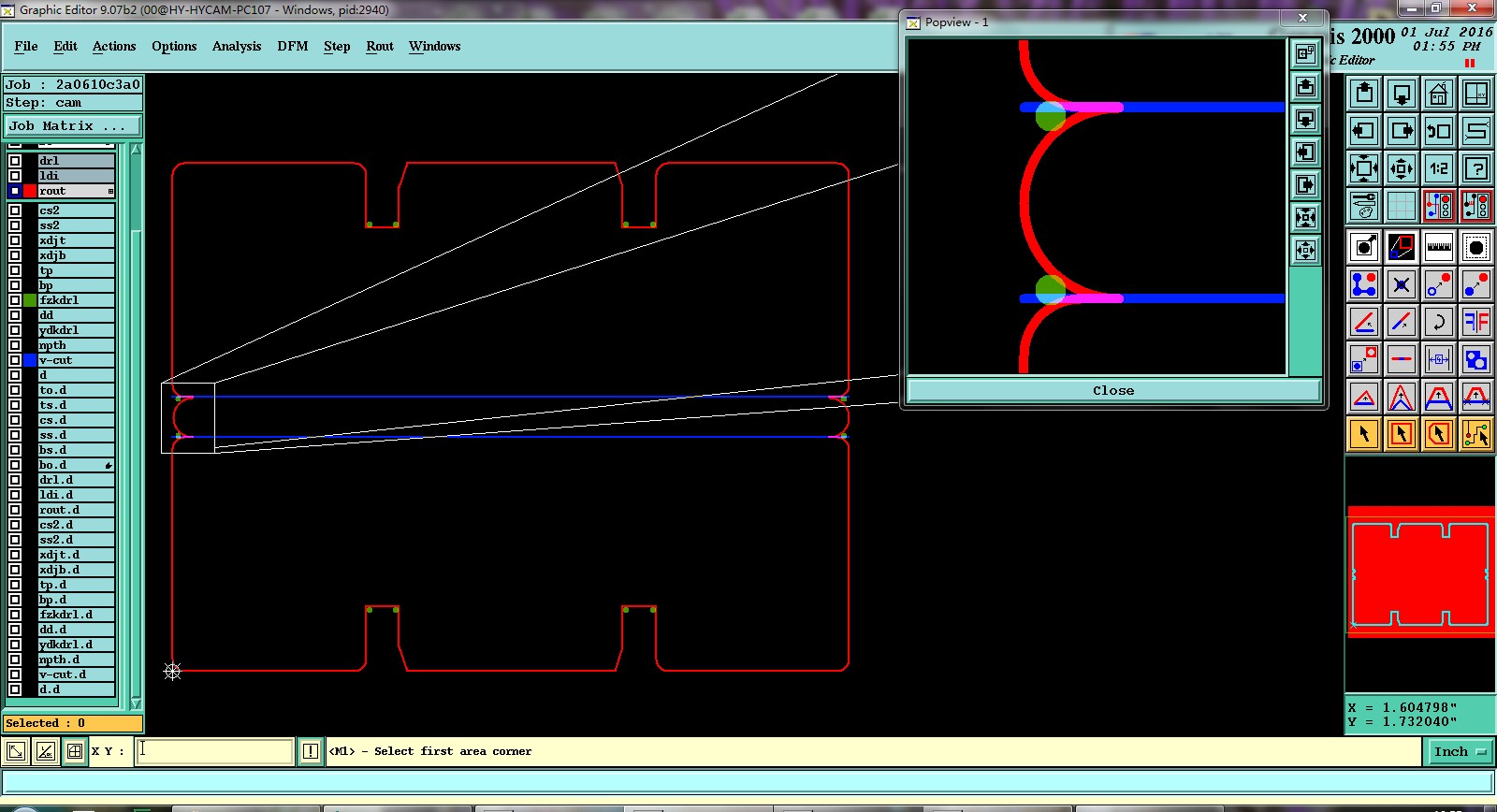
Task: Click the pan right view icon
Action: 1402,131
